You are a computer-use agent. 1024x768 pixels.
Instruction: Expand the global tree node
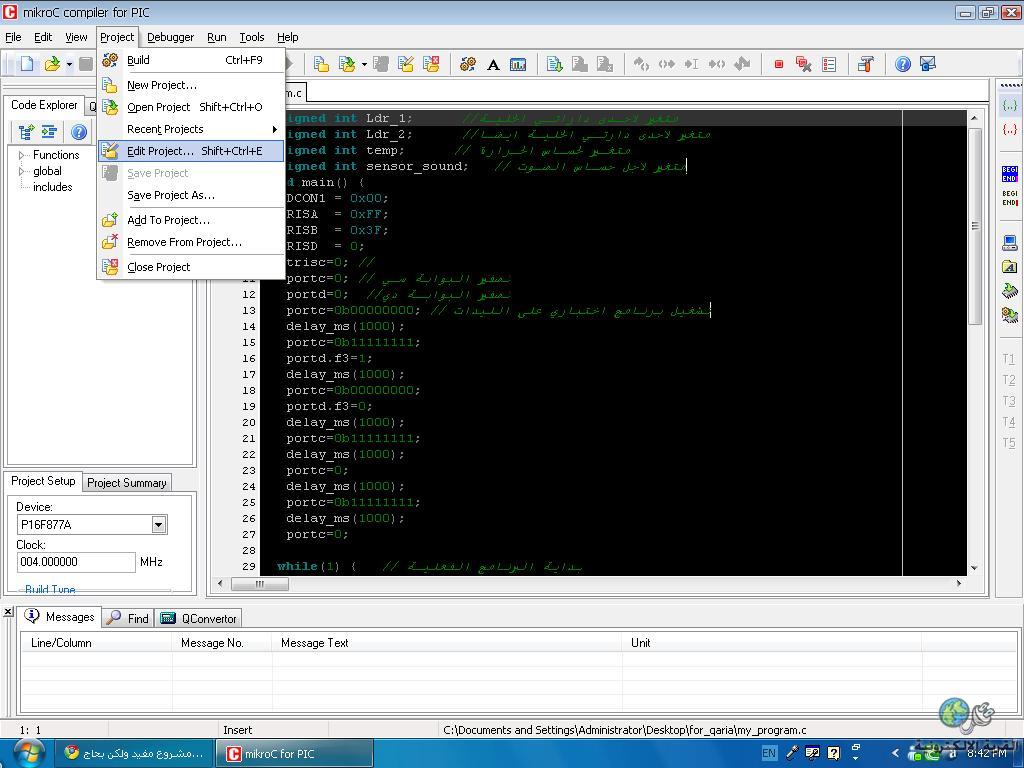(22, 171)
